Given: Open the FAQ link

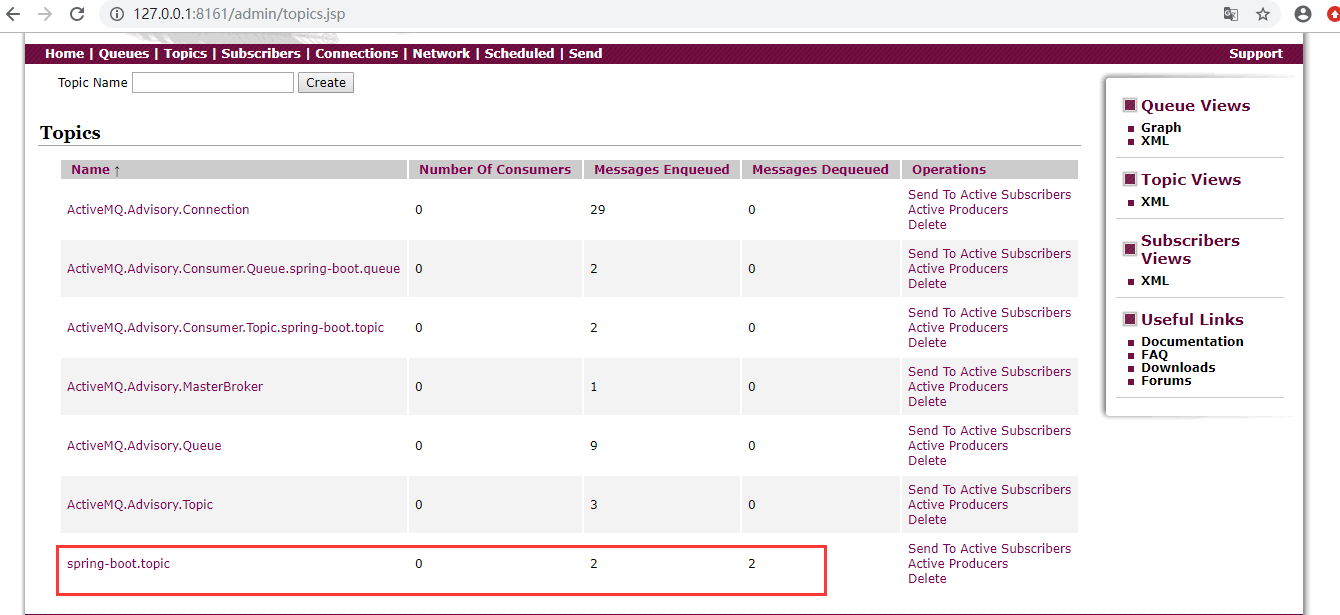Looking at the screenshot, I should click(x=1154, y=355).
